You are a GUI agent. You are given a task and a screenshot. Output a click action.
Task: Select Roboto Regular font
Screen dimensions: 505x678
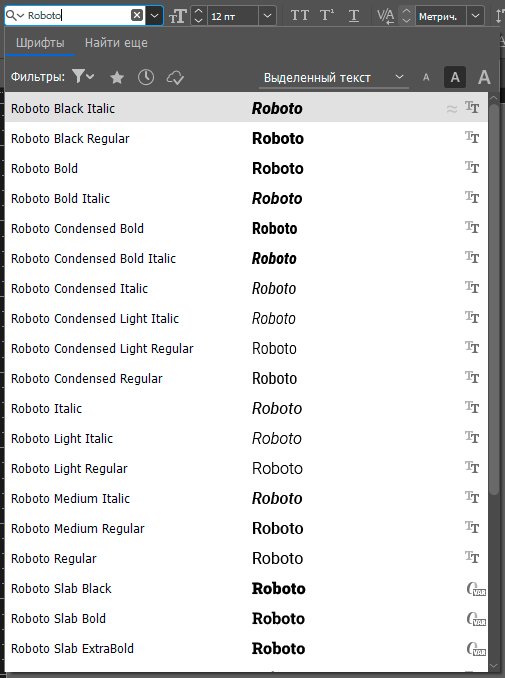pyautogui.click(x=246, y=558)
